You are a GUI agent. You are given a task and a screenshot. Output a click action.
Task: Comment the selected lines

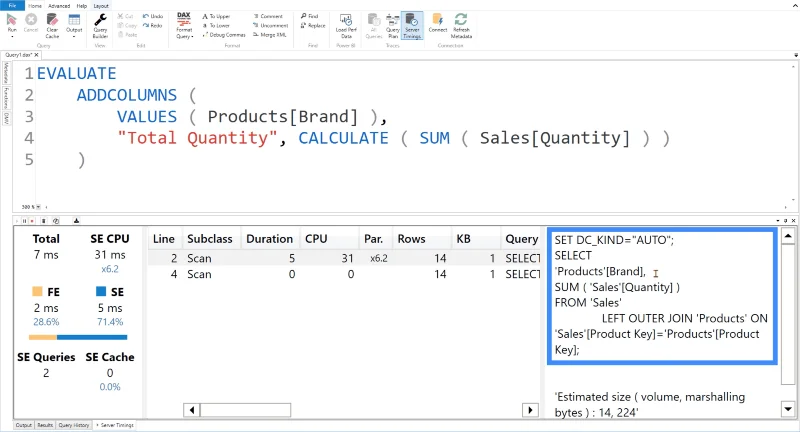click(268, 16)
